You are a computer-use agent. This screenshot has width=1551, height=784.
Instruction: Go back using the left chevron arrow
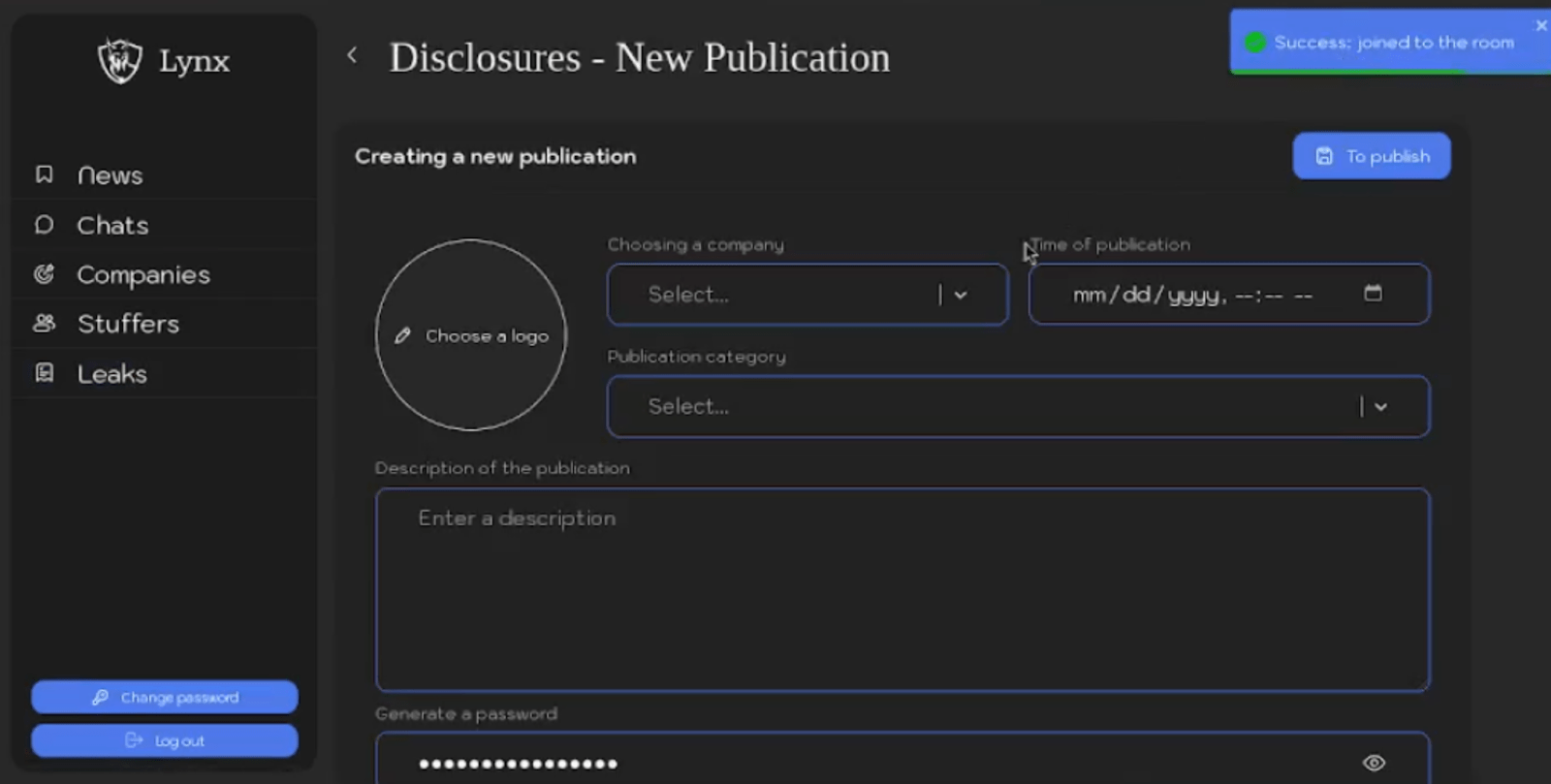pos(352,56)
